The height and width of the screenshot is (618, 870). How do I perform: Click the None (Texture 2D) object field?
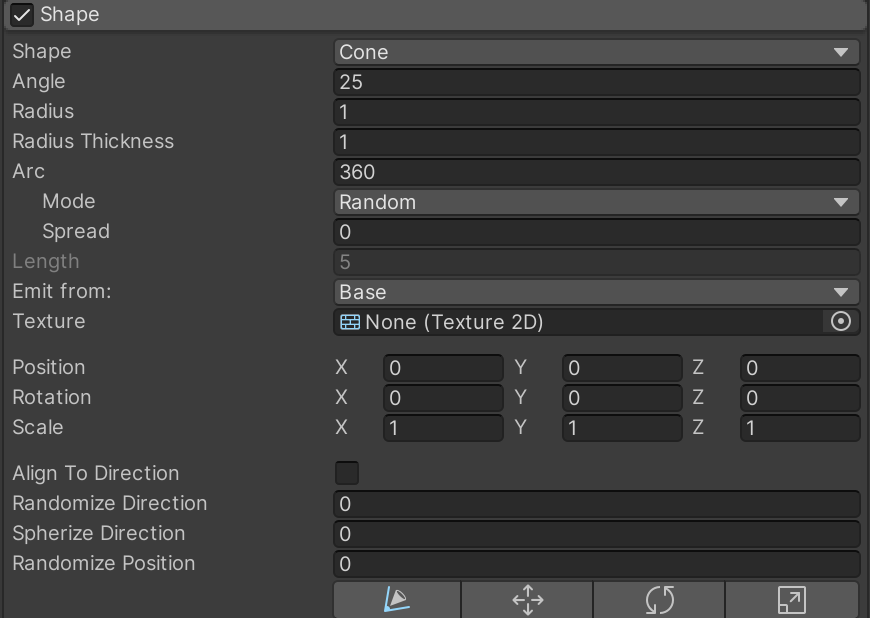580,322
